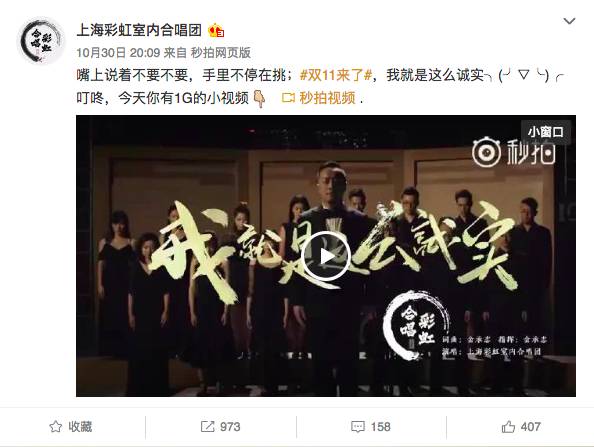Click the video camera icon beside 秒拍视频
This screenshot has width=594, height=447.
pyautogui.click(x=288, y=98)
